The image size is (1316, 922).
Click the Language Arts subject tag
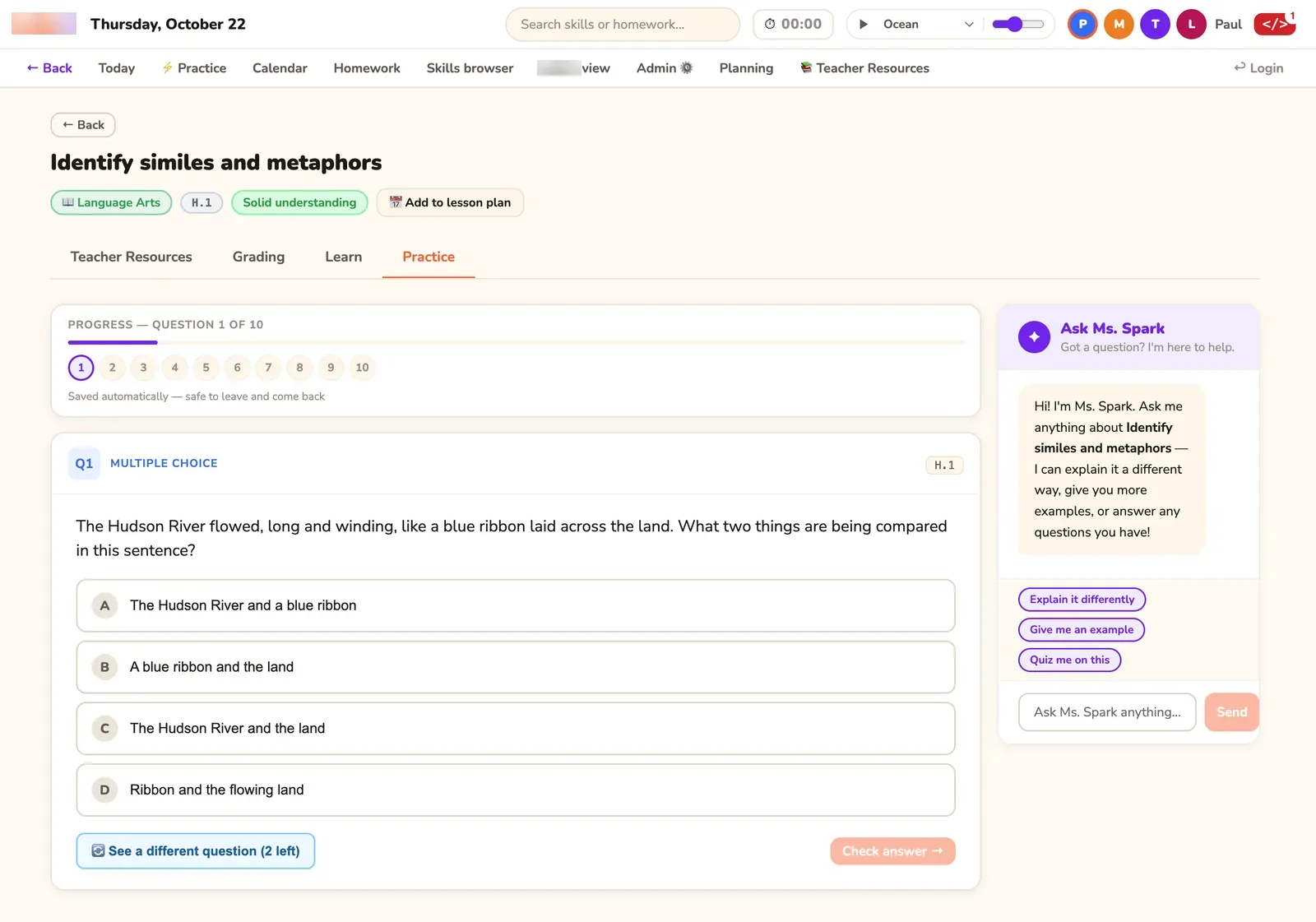(111, 202)
